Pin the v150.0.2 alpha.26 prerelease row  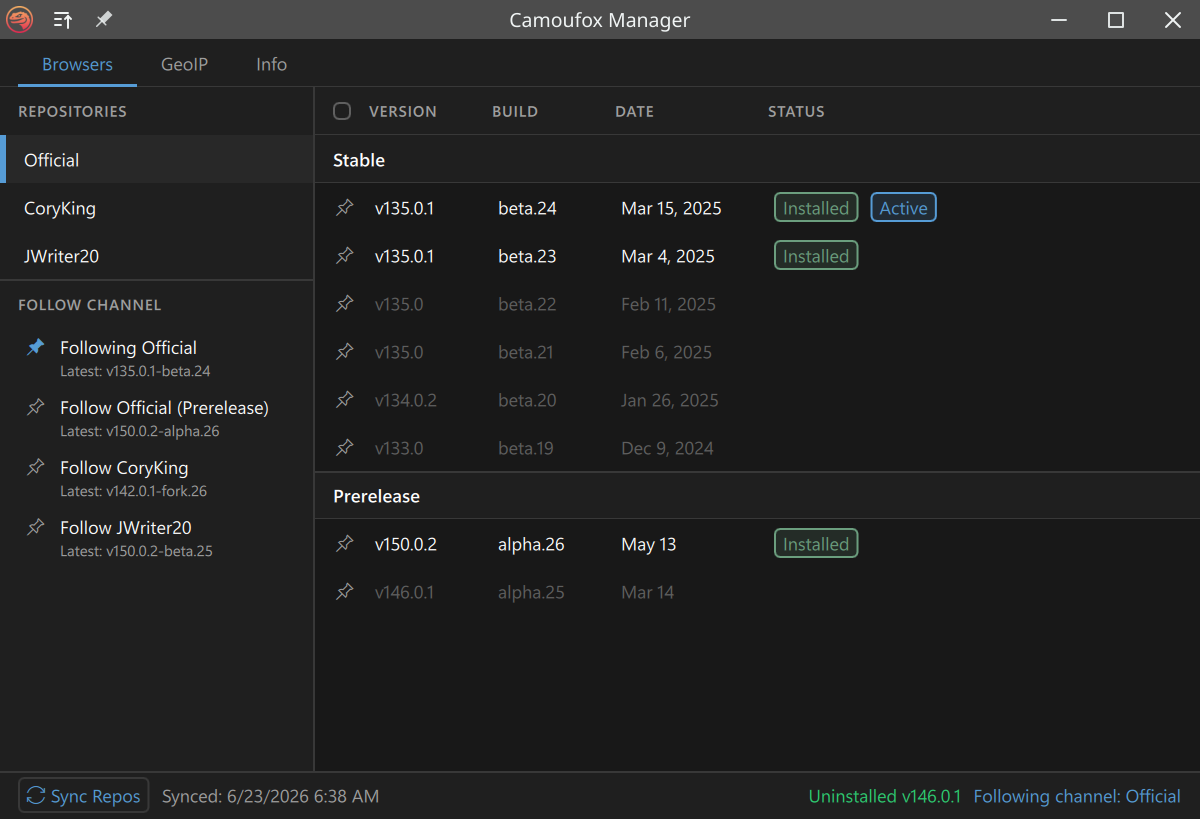(x=345, y=544)
